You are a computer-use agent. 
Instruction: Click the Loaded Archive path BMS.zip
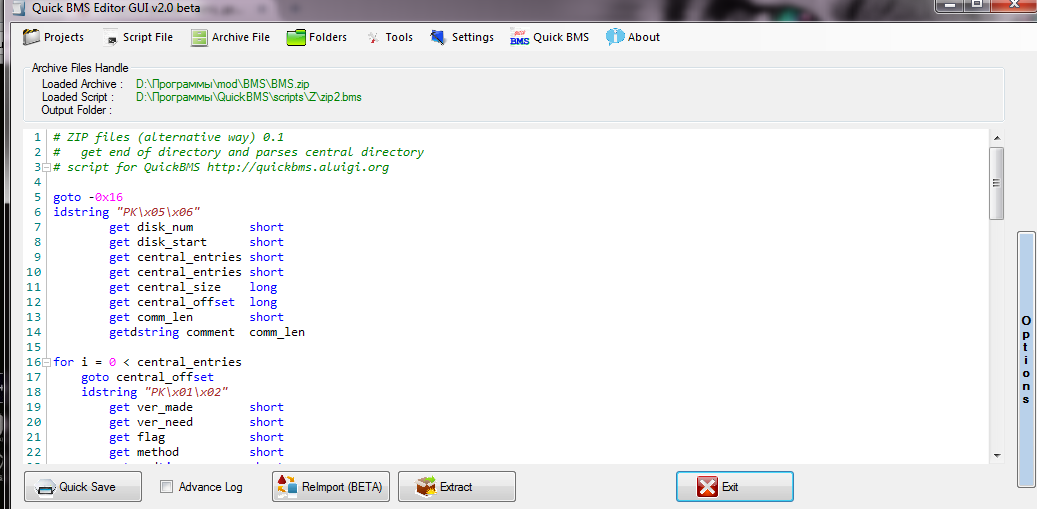point(222,84)
